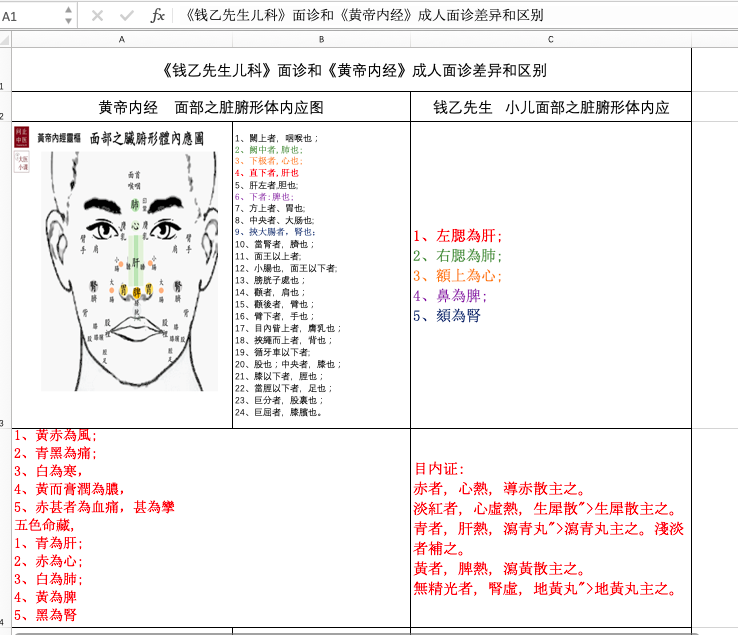Select column A header
Viewport: 738px width, 635px height.
tap(122, 40)
